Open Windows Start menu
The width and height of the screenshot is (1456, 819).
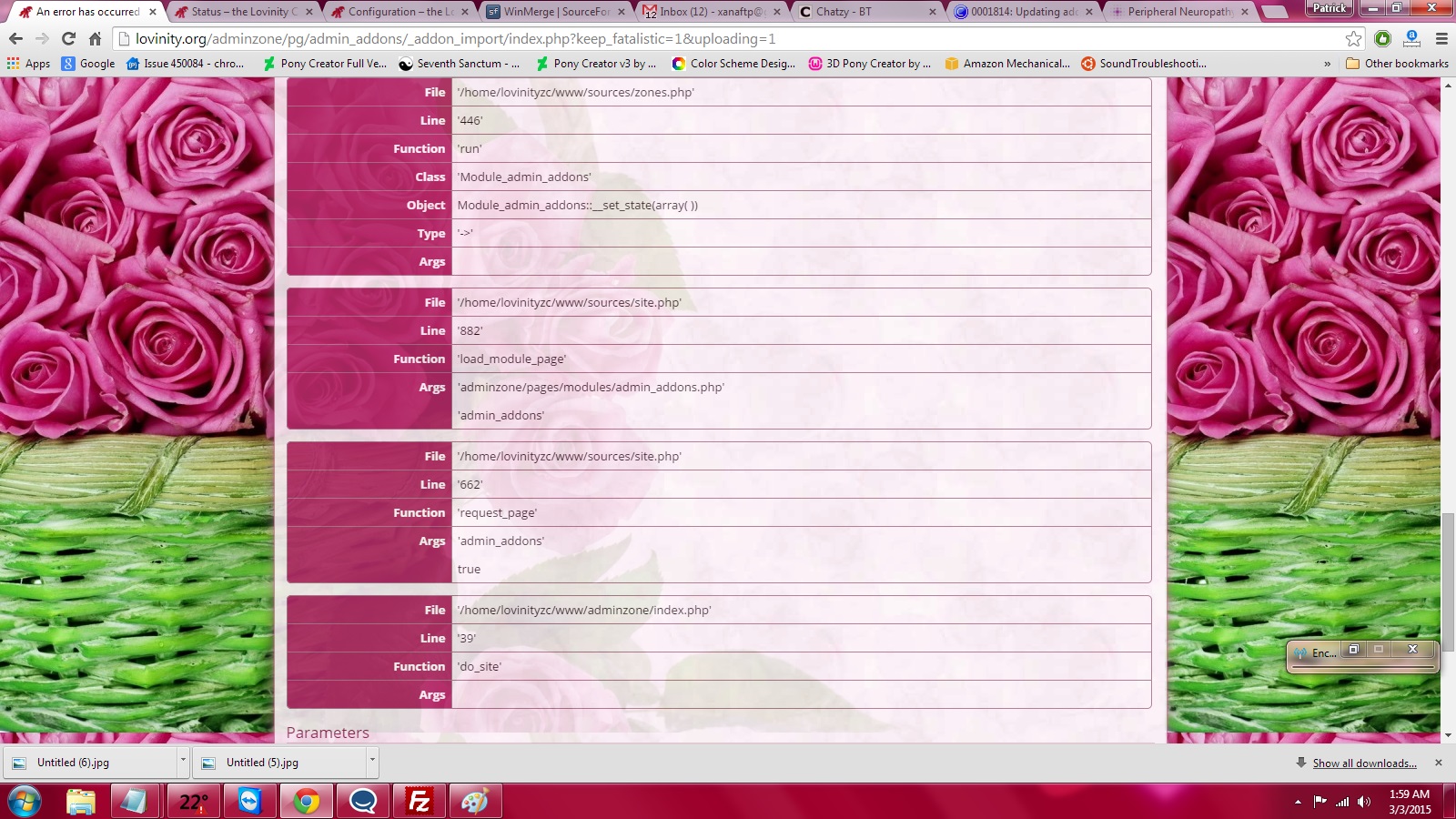pos(25,802)
